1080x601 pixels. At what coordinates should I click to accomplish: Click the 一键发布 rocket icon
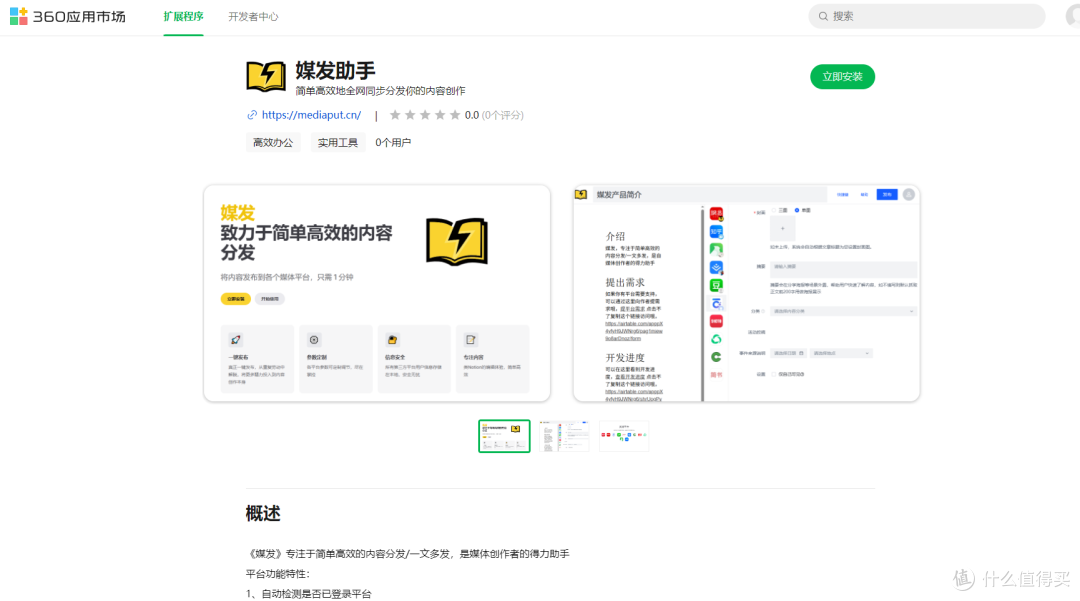[236, 340]
